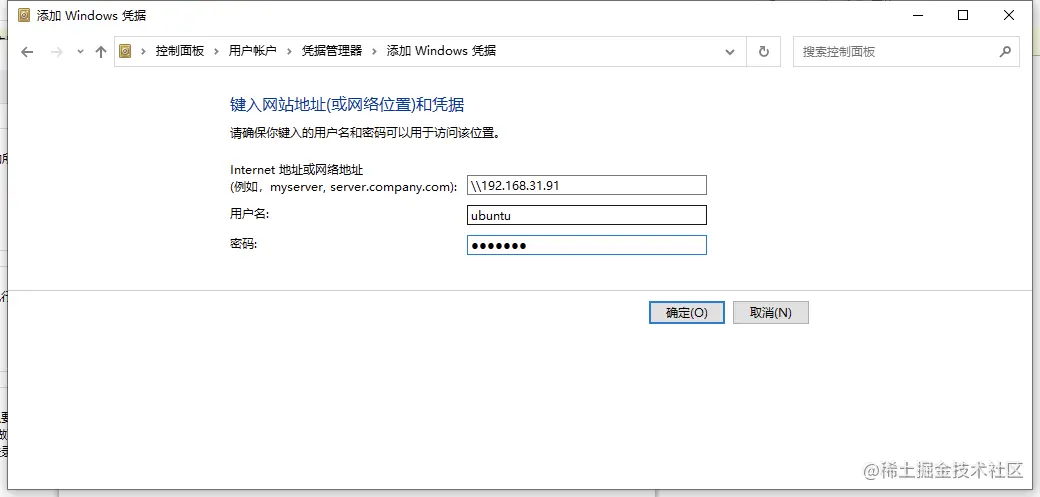Click the 密码: label

coord(243,244)
